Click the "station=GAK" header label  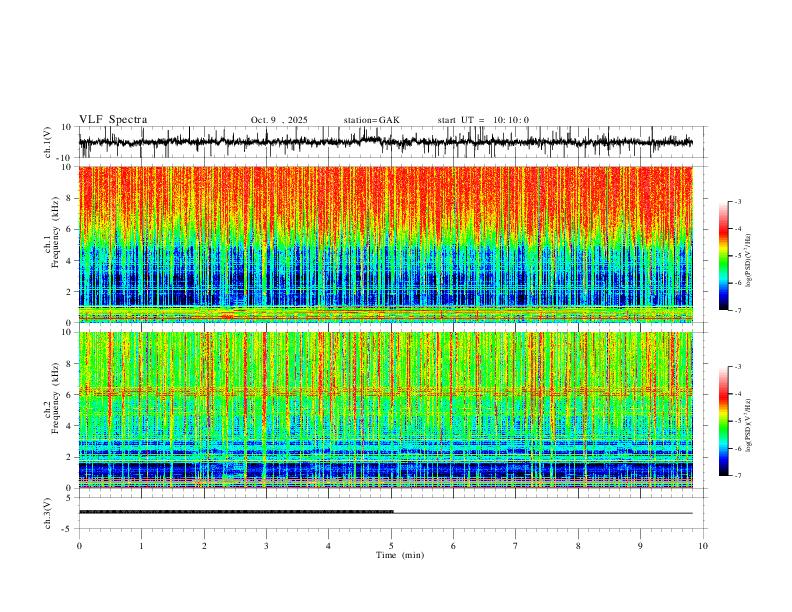(x=371, y=120)
